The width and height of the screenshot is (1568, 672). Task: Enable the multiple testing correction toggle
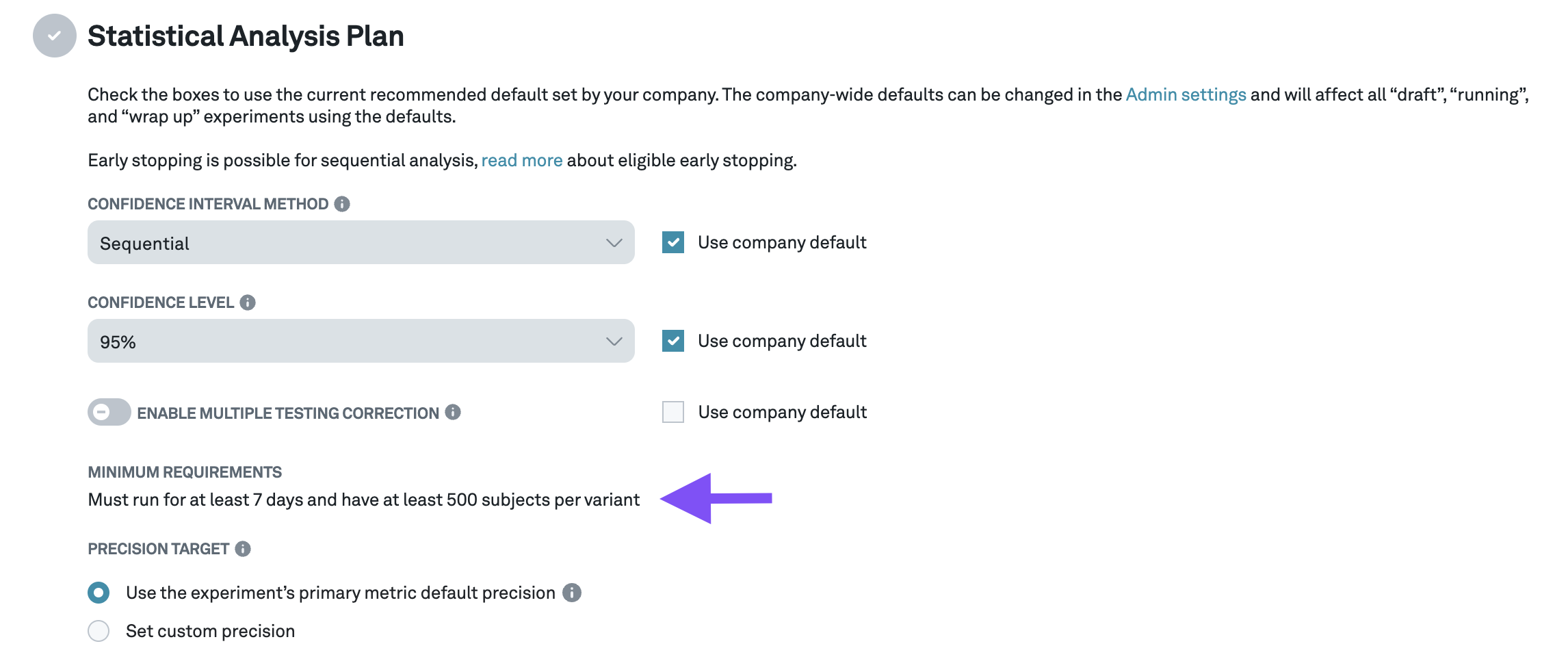pyautogui.click(x=109, y=412)
